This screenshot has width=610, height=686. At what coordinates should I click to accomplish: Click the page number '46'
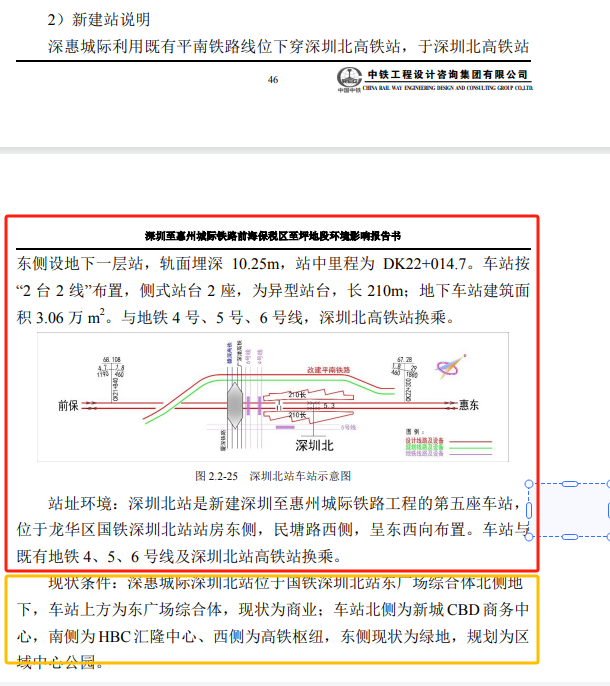pyautogui.click(x=273, y=80)
